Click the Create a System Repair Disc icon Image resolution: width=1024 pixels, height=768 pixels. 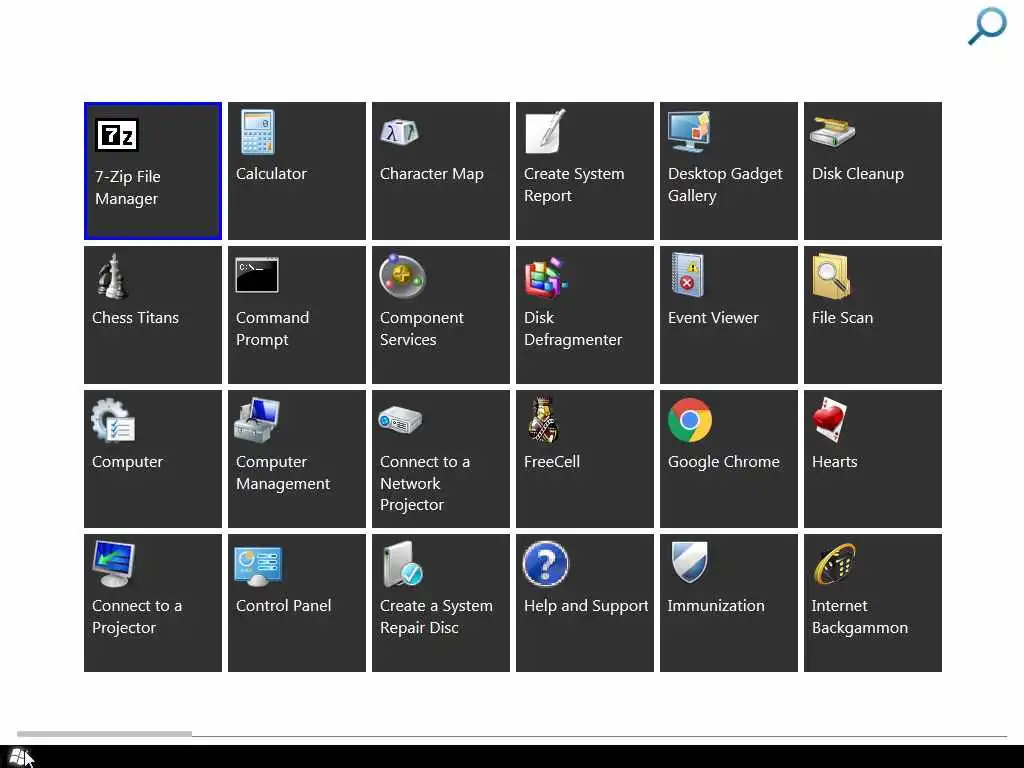point(402,564)
